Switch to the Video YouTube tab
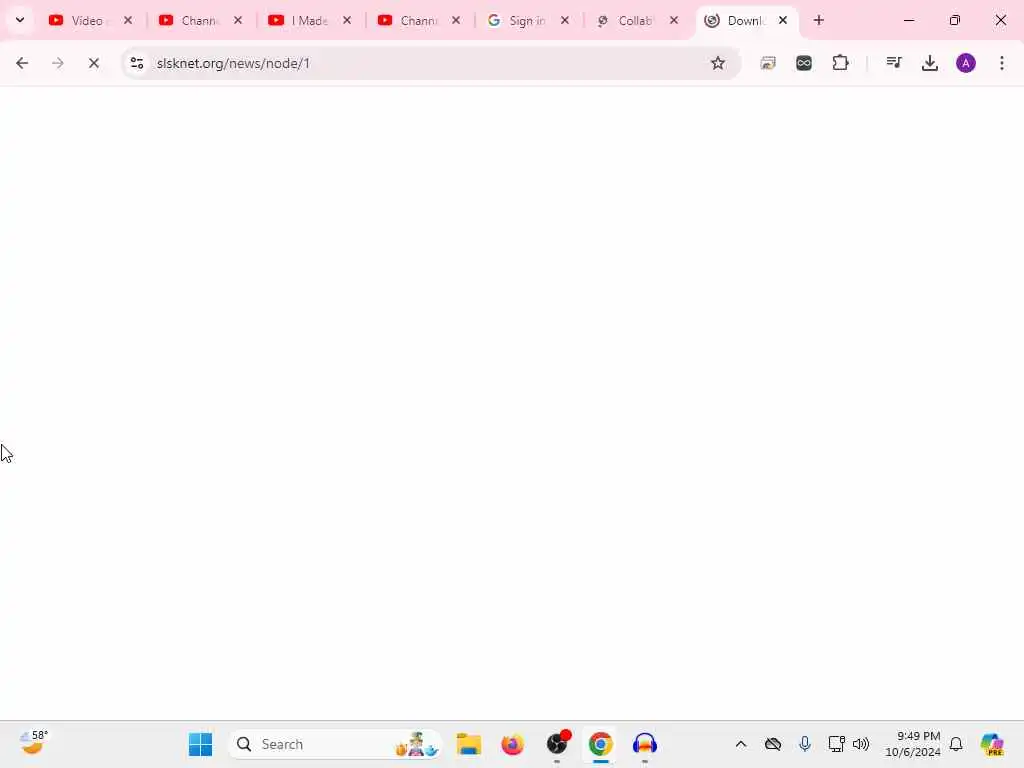 [x=89, y=21]
